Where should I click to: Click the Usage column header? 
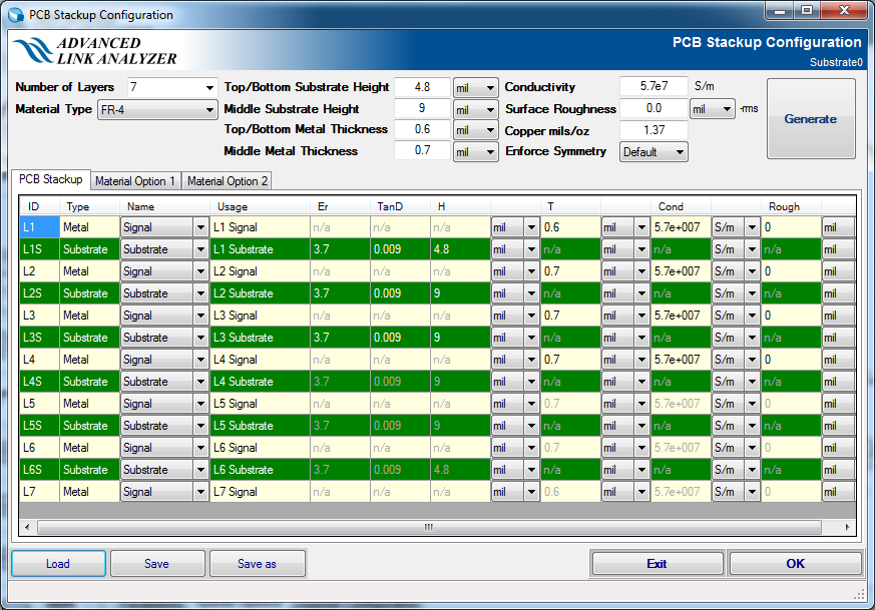[x=259, y=206]
